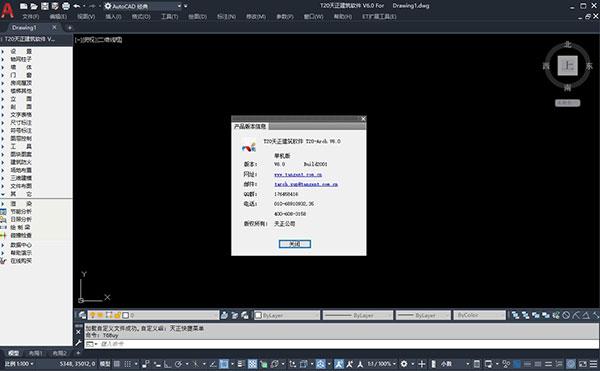Open the 格式(O) menu
The width and height of the screenshot is (600, 371).
(x=141, y=16)
